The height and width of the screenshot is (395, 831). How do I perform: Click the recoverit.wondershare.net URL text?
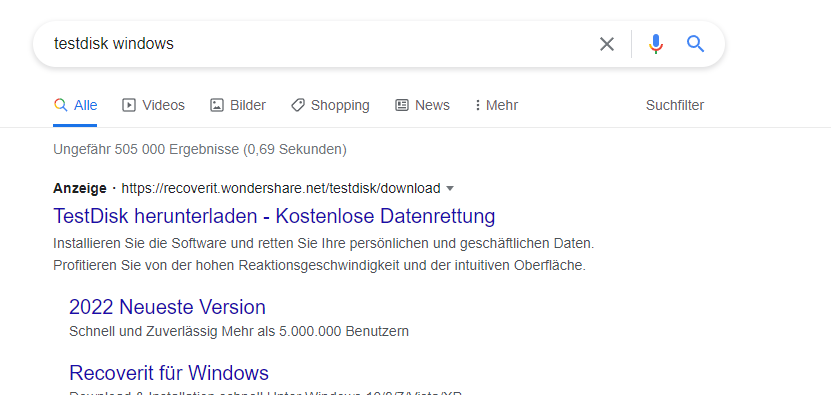(x=281, y=188)
